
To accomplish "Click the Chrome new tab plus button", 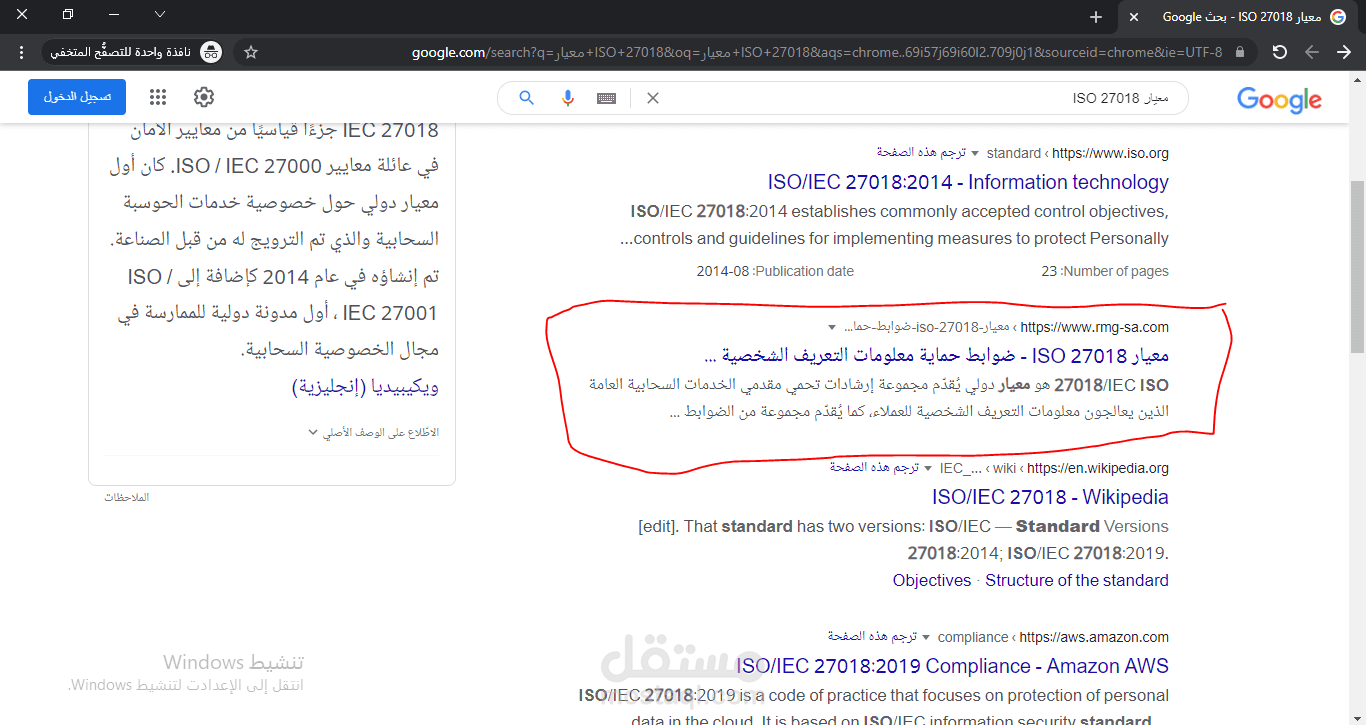I will (x=1096, y=17).
